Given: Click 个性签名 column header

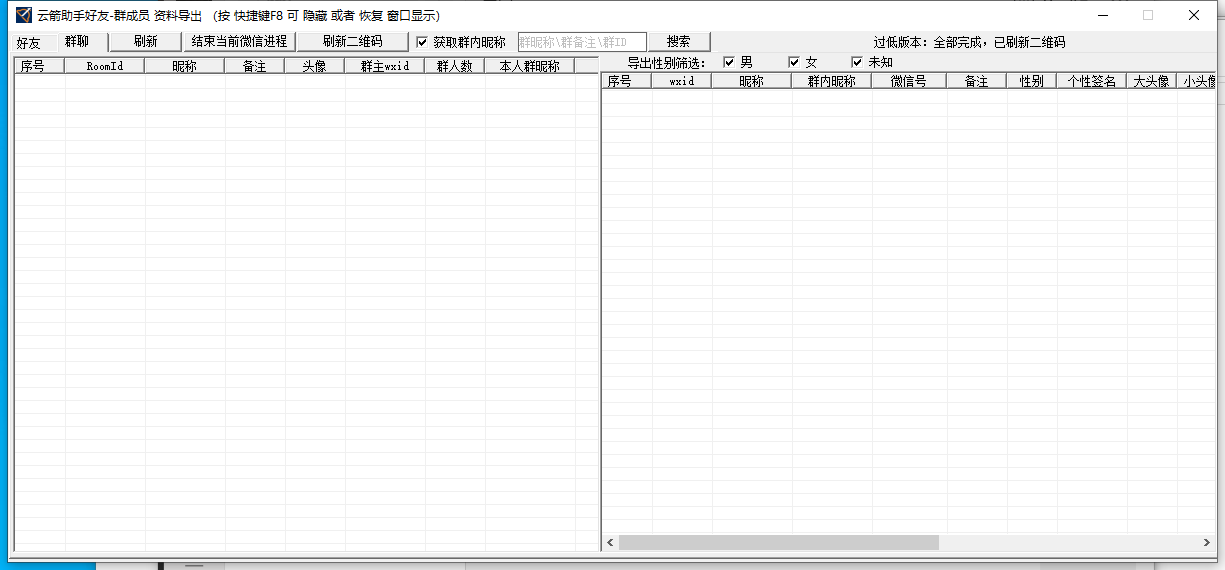Looking at the screenshot, I should (1091, 82).
